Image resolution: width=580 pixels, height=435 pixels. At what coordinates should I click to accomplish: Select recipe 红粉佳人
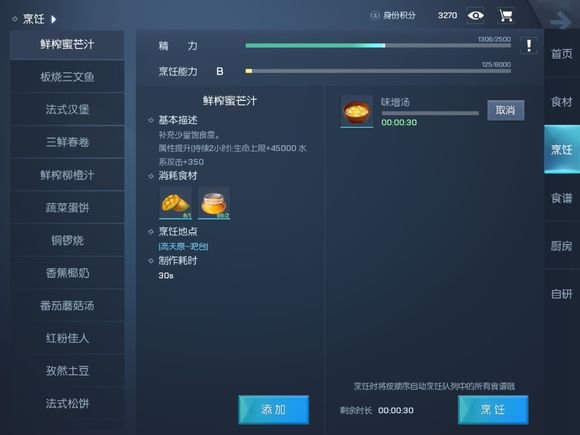[x=67, y=338]
